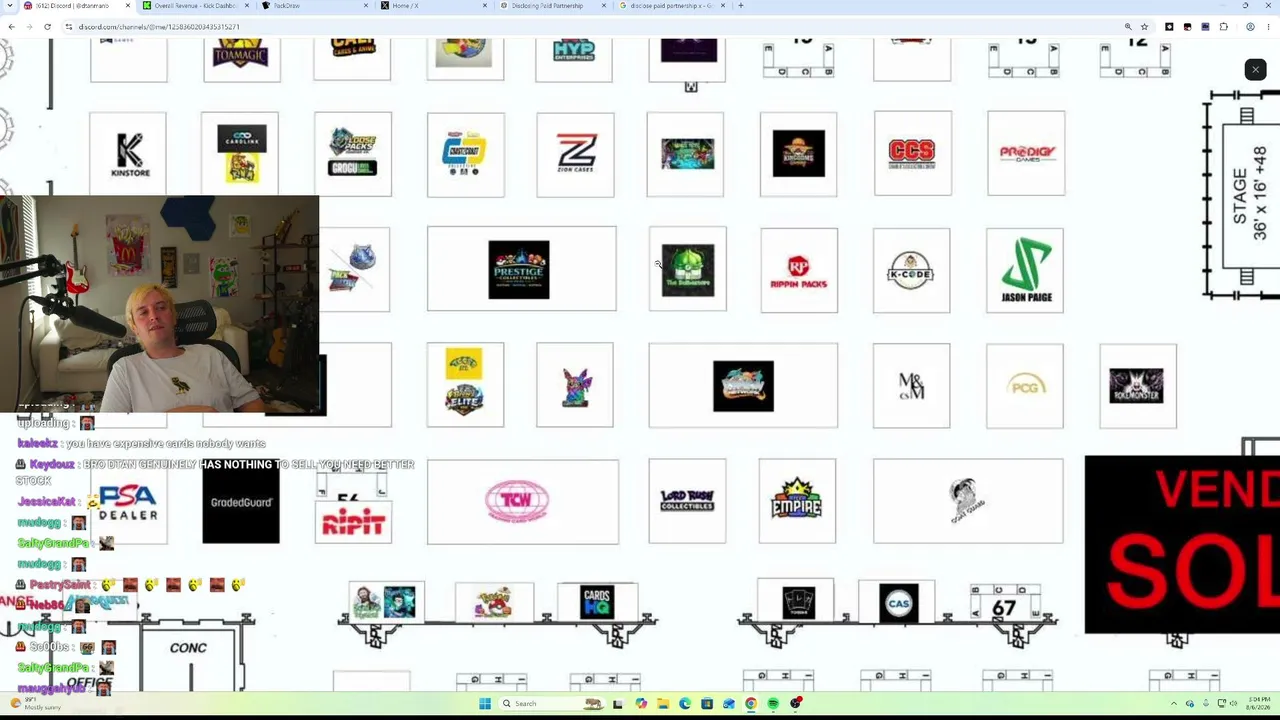Click the PastrySaint username in chat
1280x720 pixels.
pyautogui.click(x=60, y=585)
